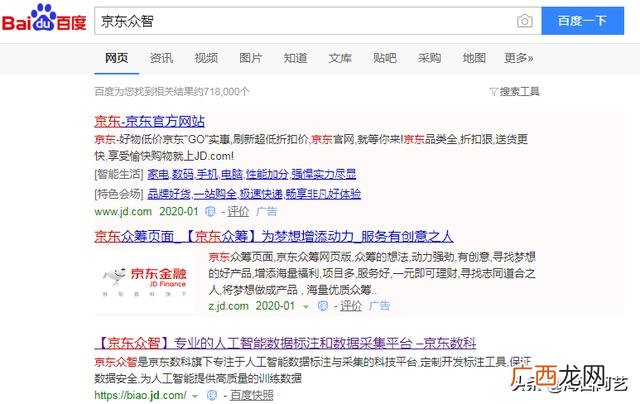Click 评价 link after www.jd.com
Viewport: 640px width, 404px height.
(x=238, y=211)
